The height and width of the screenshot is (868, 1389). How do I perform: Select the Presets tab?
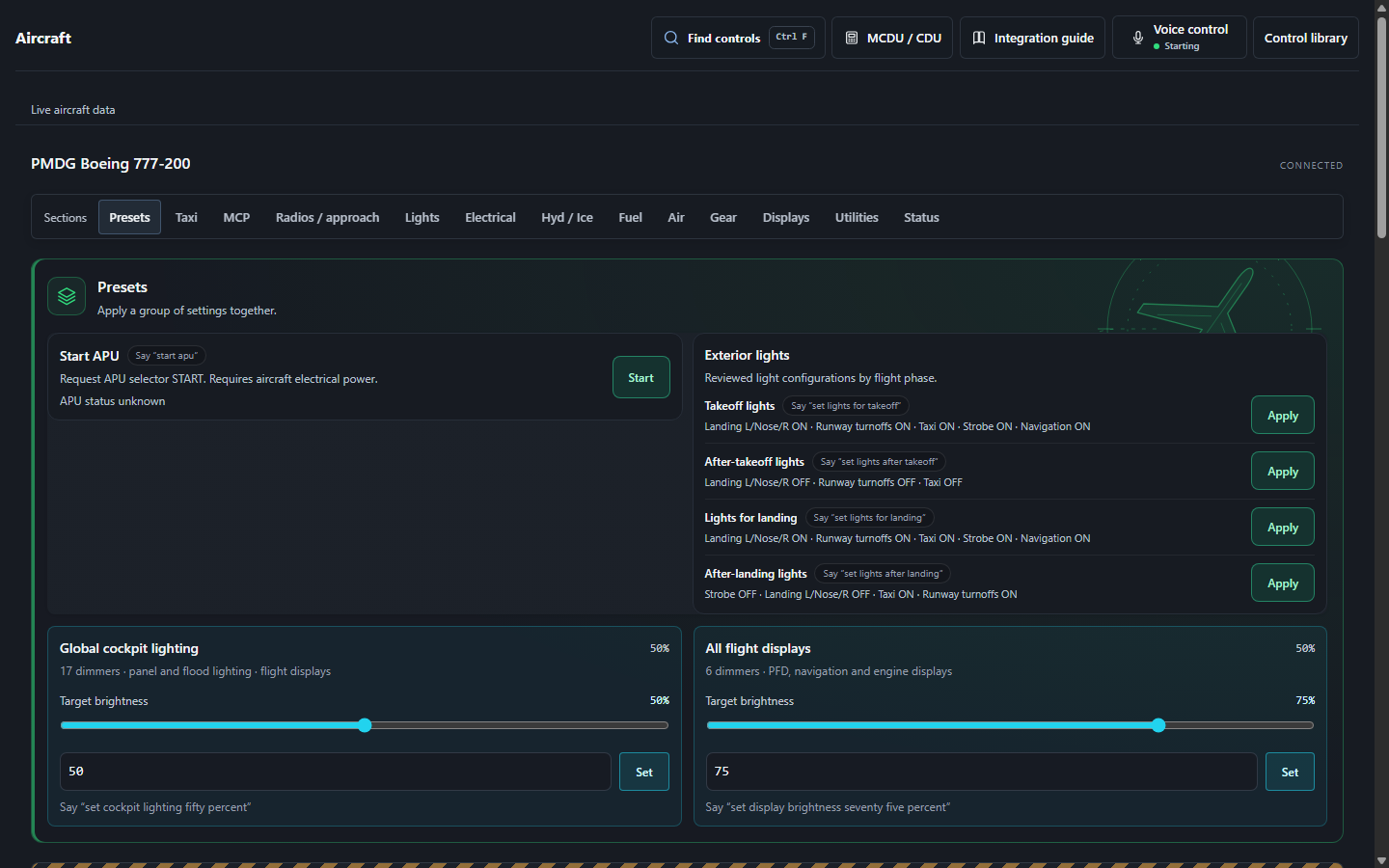[129, 217]
